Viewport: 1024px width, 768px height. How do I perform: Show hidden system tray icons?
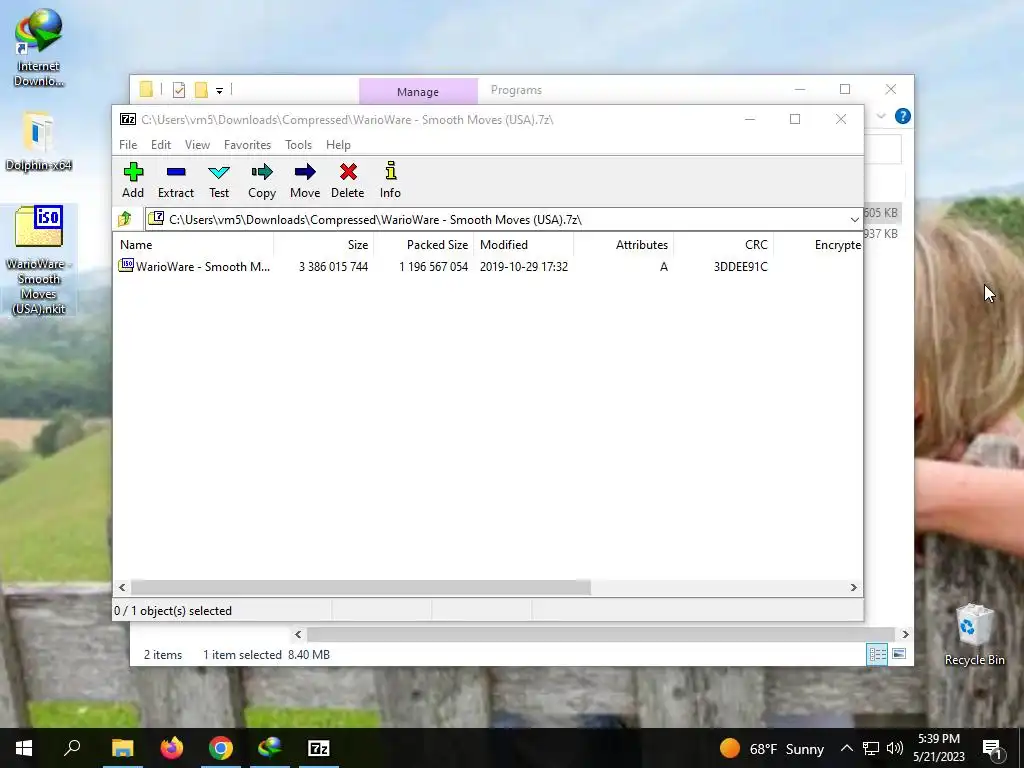point(846,748)
